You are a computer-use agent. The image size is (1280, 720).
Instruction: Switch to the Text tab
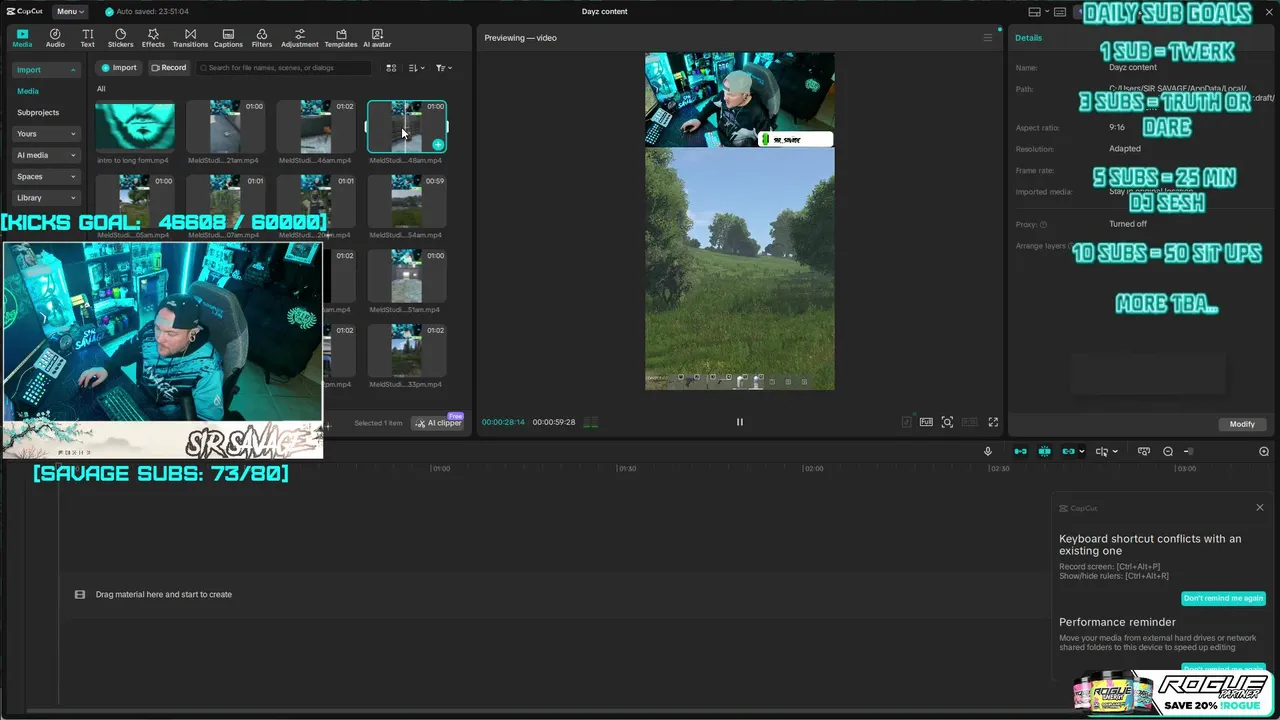pyautogui.click(x=87, y=38)
